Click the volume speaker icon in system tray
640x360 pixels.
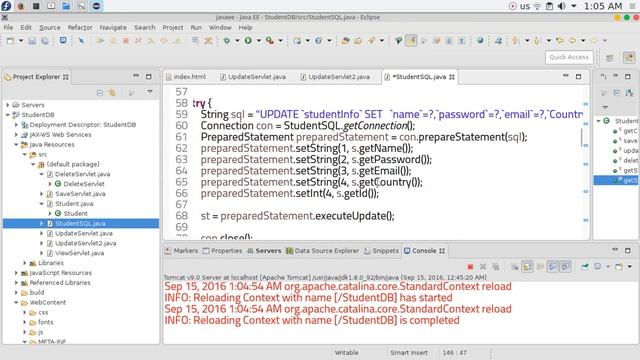[x=562, y=6]
